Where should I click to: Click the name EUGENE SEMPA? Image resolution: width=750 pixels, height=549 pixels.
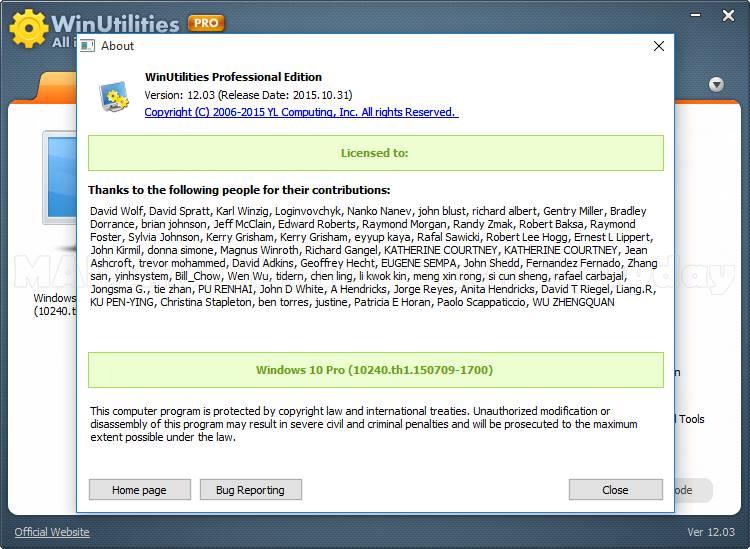tap(419, 263)
